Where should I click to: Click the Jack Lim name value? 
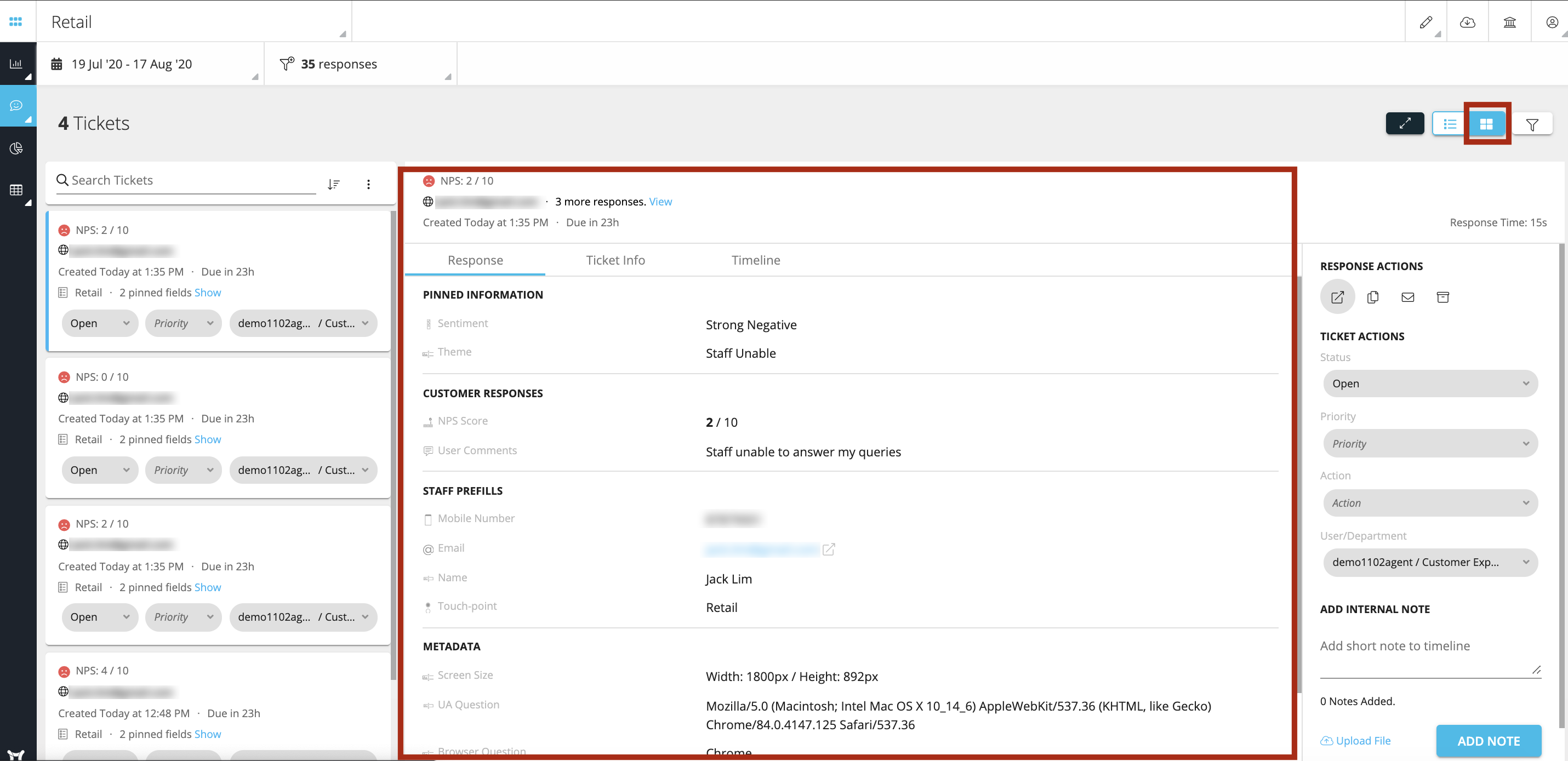tap(728, 579)
